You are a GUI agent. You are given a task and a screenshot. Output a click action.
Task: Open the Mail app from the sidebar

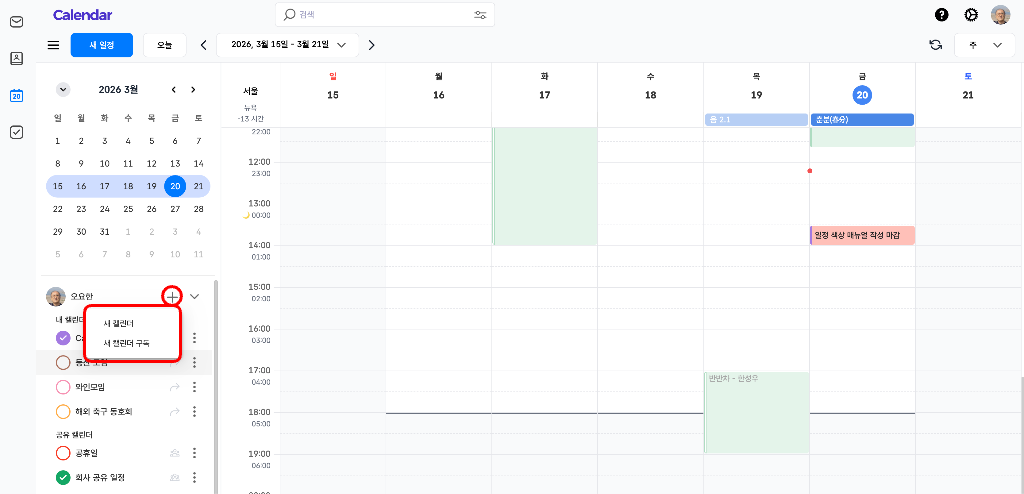[16, 22]
